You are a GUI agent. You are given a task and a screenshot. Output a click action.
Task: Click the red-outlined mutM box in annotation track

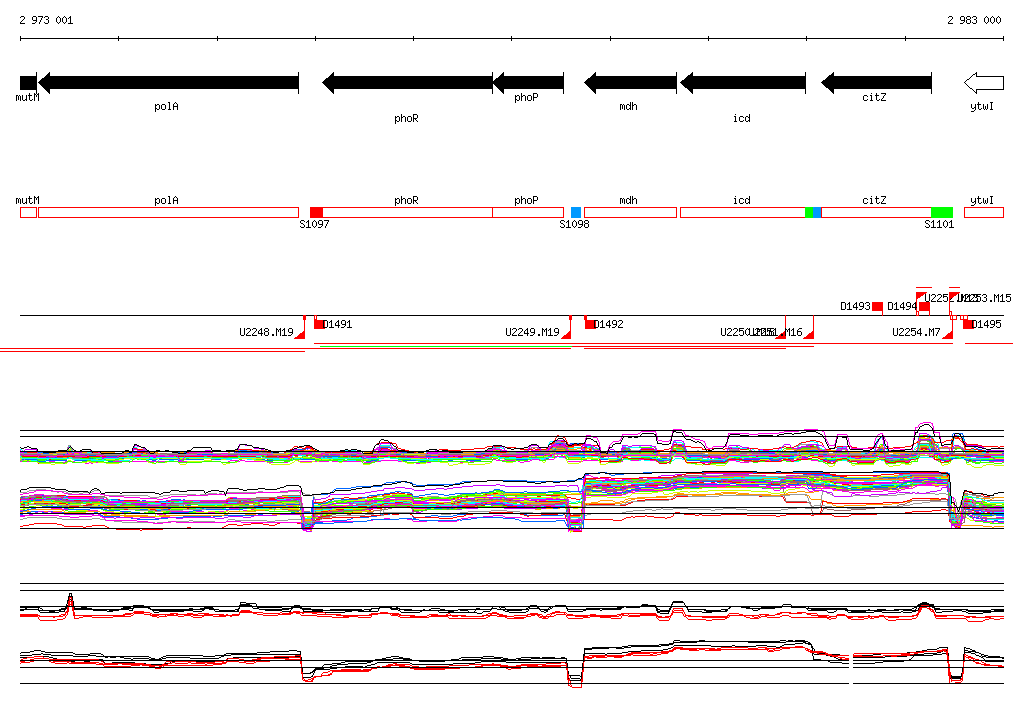pyautogui.click(x=28, y=212)
